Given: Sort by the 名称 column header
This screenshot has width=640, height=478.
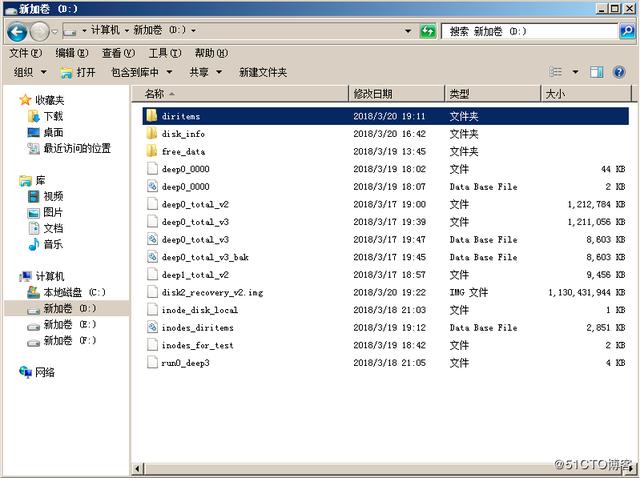Looking at the screenshot, I should pyautogui.click(x=240, y=94).
